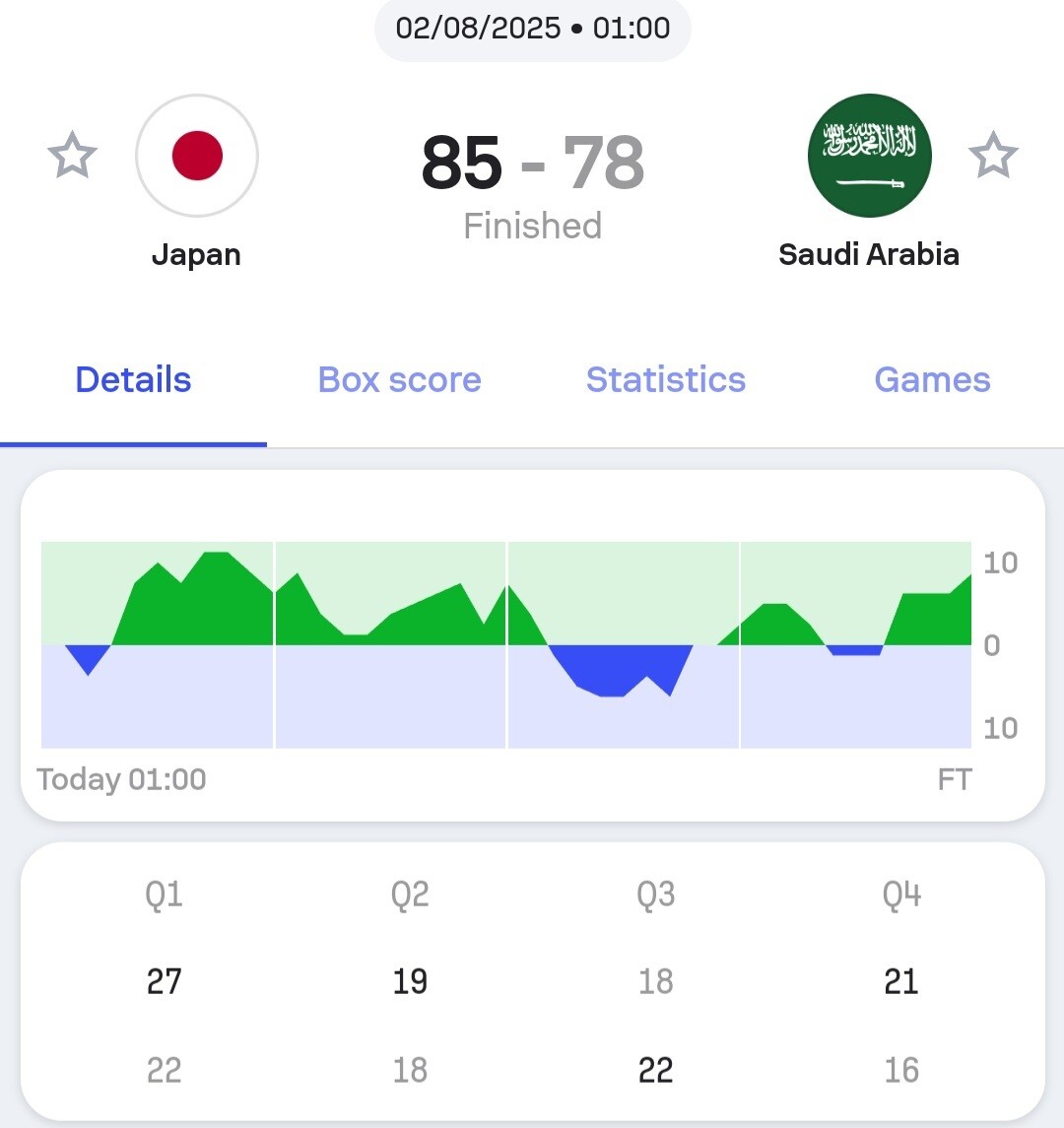Favorite Saudi Arabia with the star icon
This screenshot has height=1128, width=1064.
(992, 156)
